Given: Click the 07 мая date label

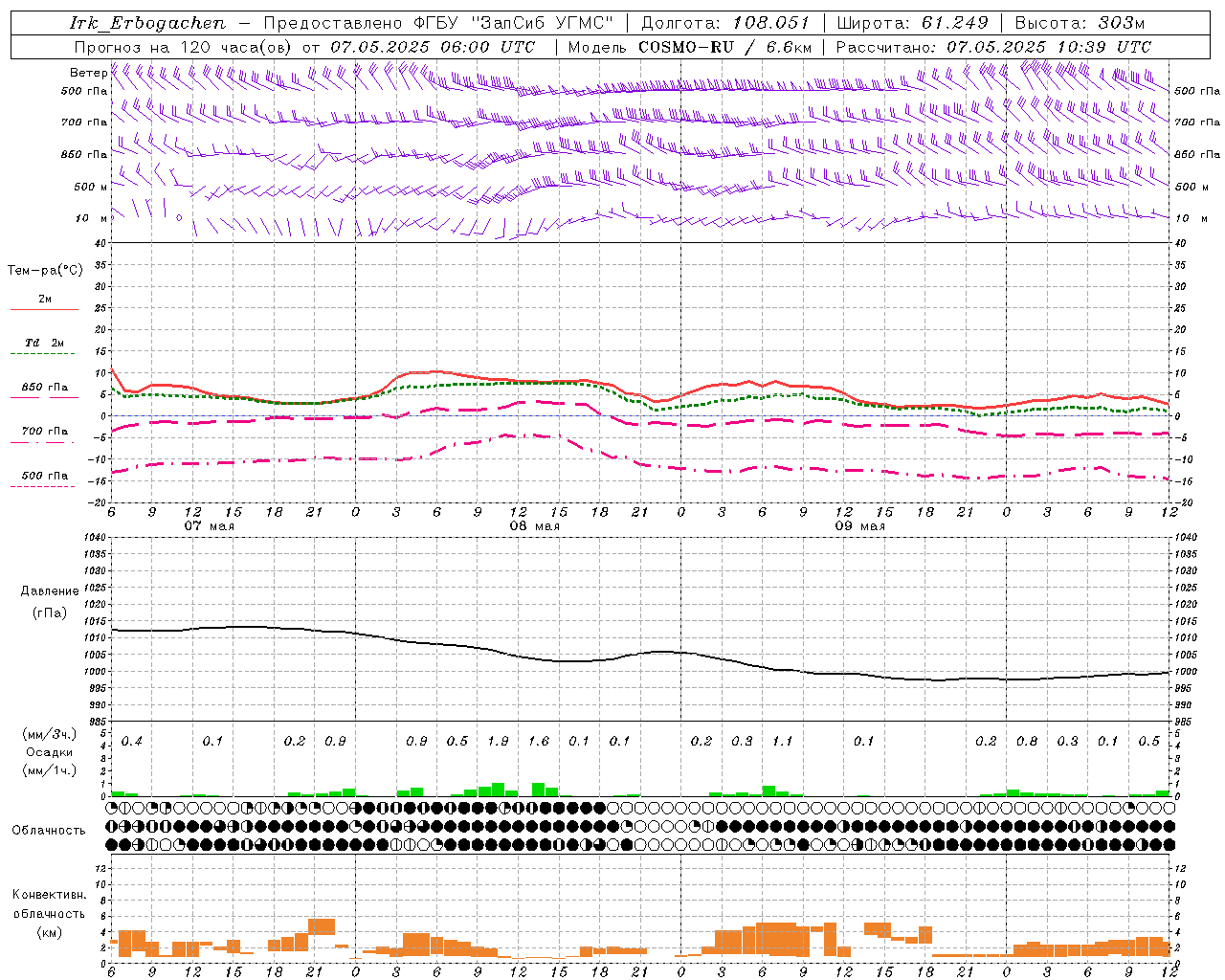Looking at the screenshot, I should [x=210, y=526].
